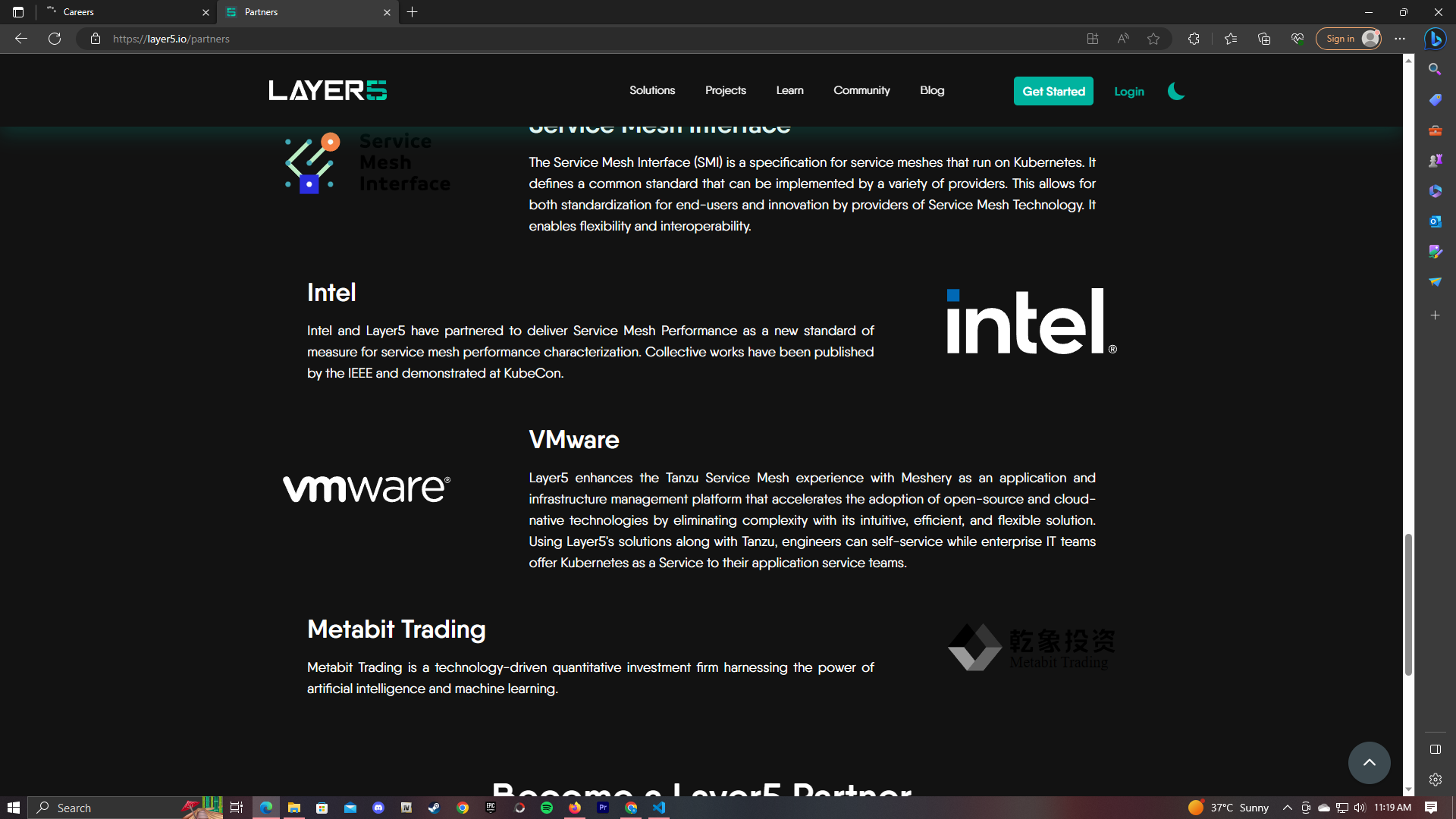Open Discord from the taskbar
Viewport: 1456px width, 819px height.
point(378,808)
